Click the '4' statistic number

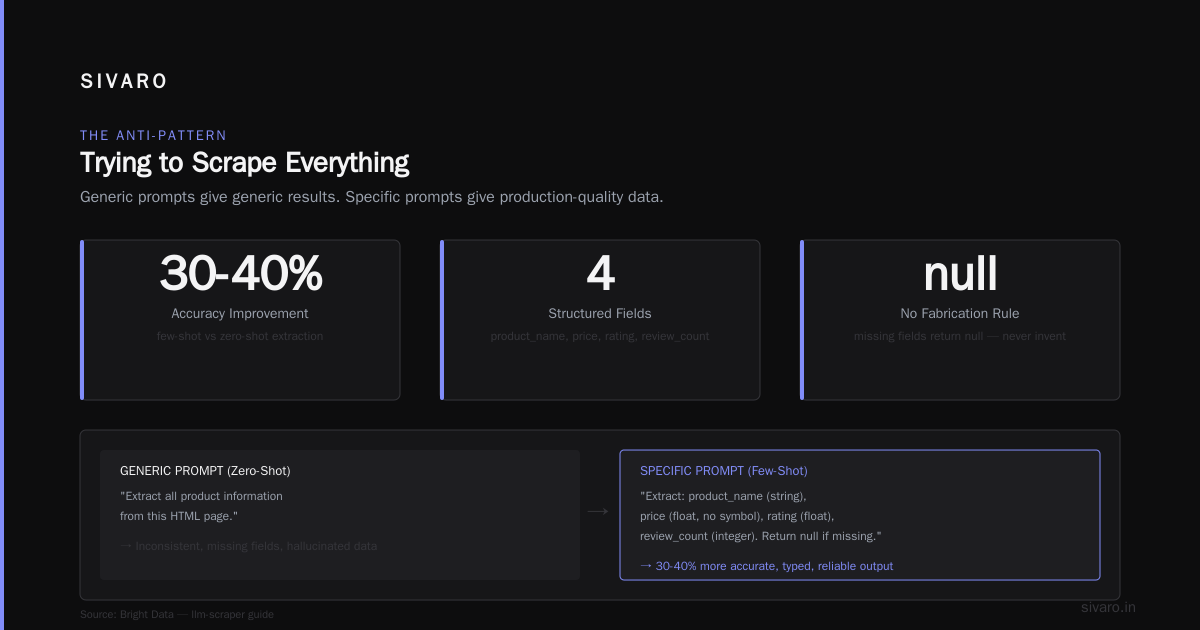[600, 273]
